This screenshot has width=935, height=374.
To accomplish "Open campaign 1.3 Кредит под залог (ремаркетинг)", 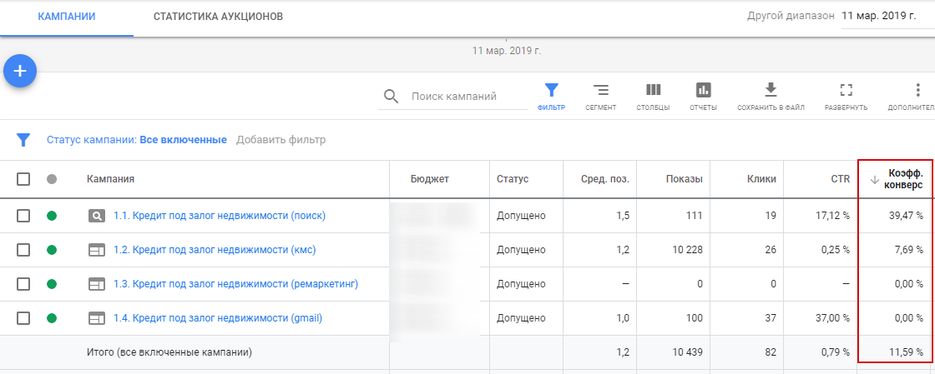I will pyautogui.click(x=236, y=285).
